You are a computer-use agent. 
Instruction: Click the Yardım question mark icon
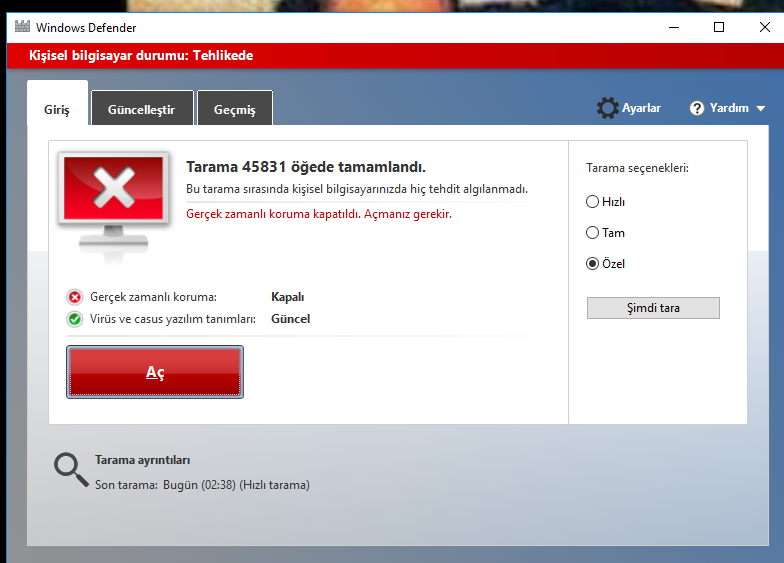point(696,108)
